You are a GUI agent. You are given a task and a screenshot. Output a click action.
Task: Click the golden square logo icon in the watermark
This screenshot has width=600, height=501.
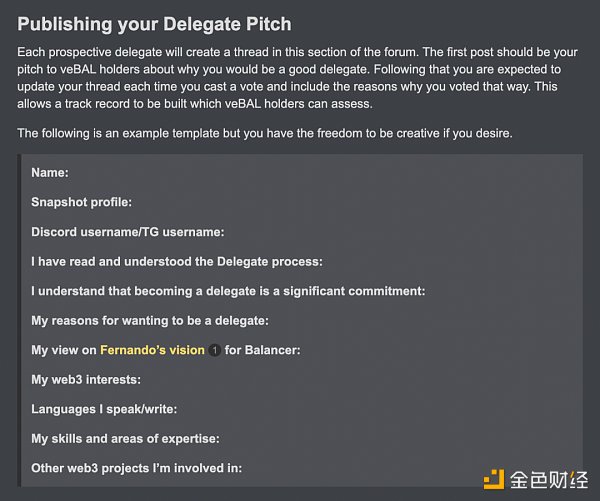coord(494,479)
